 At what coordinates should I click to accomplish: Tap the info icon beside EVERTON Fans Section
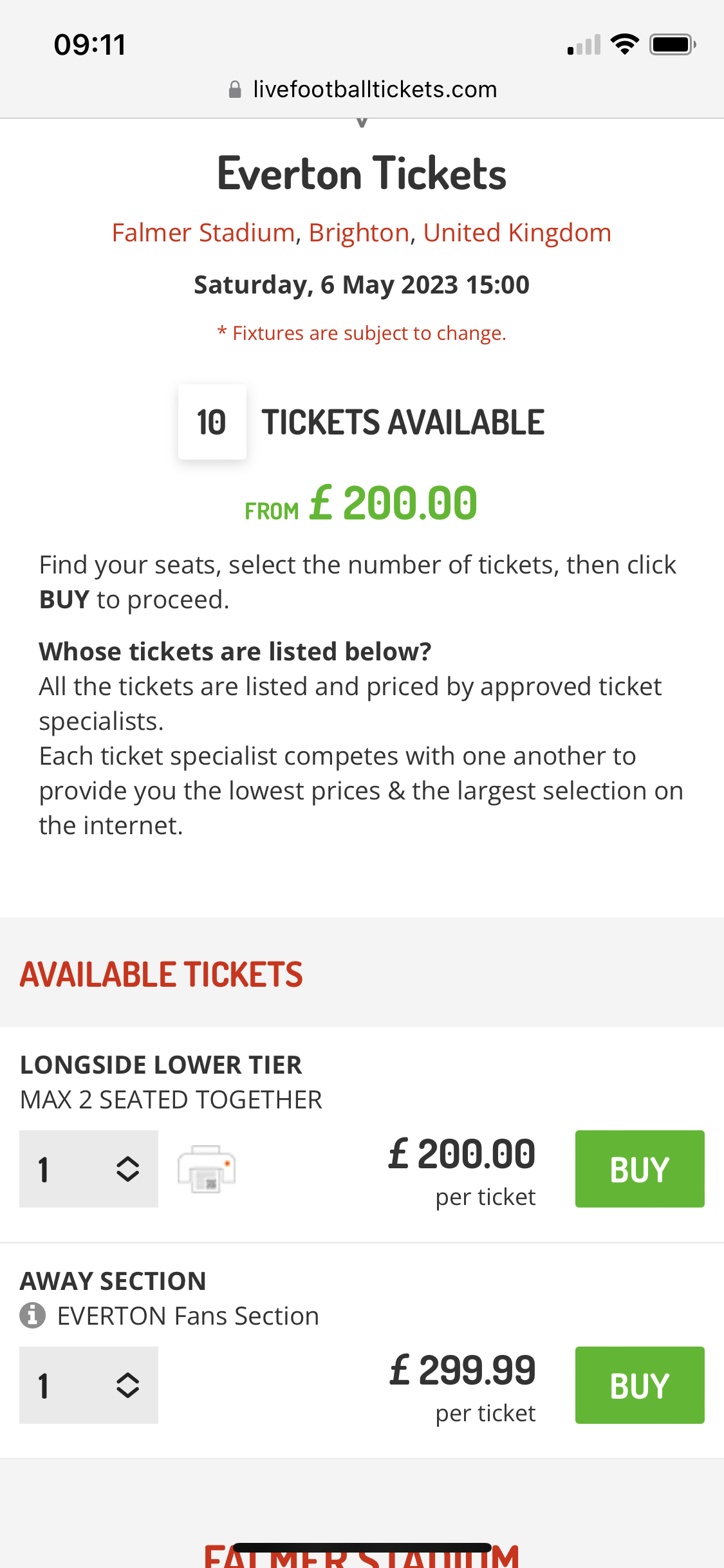tap(32, 1315)
